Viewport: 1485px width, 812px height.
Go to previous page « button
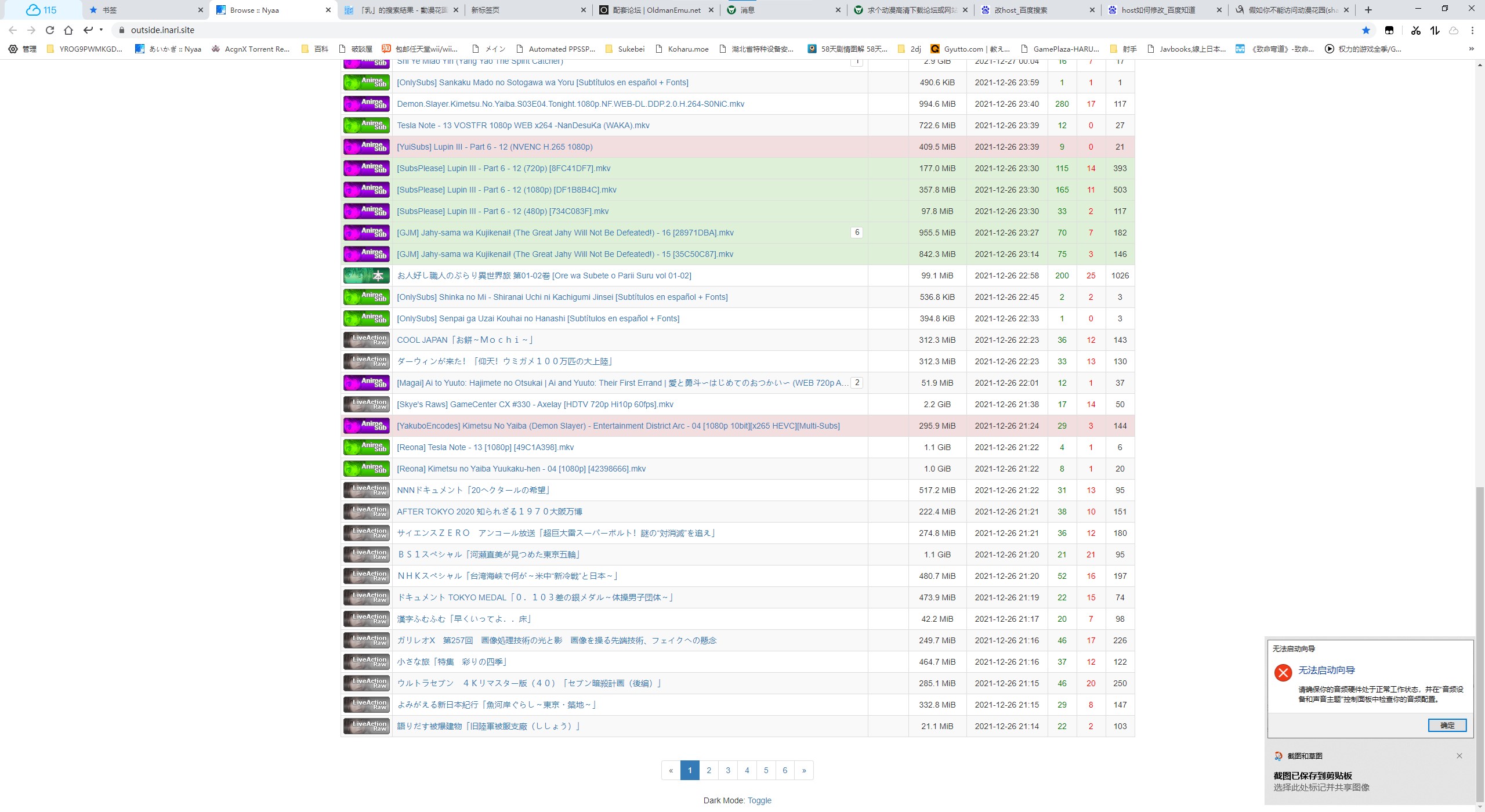click(x=671, y=770)
